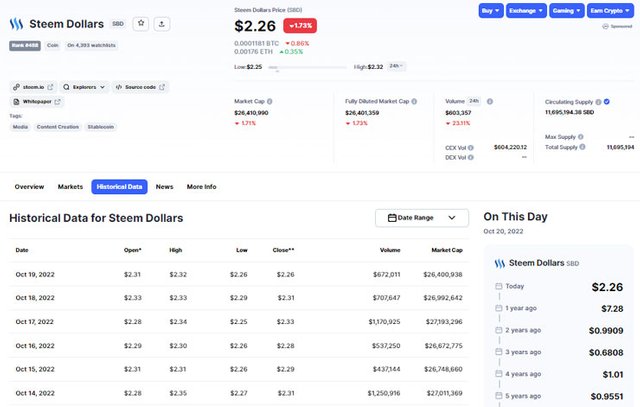
Task: Click calendar icon in Date Range button
Action: tap(392, 218)
